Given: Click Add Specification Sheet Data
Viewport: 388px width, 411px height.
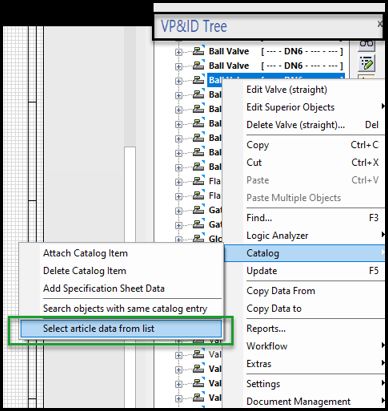Looking at the screenshot, I should [x=104, y=288].
